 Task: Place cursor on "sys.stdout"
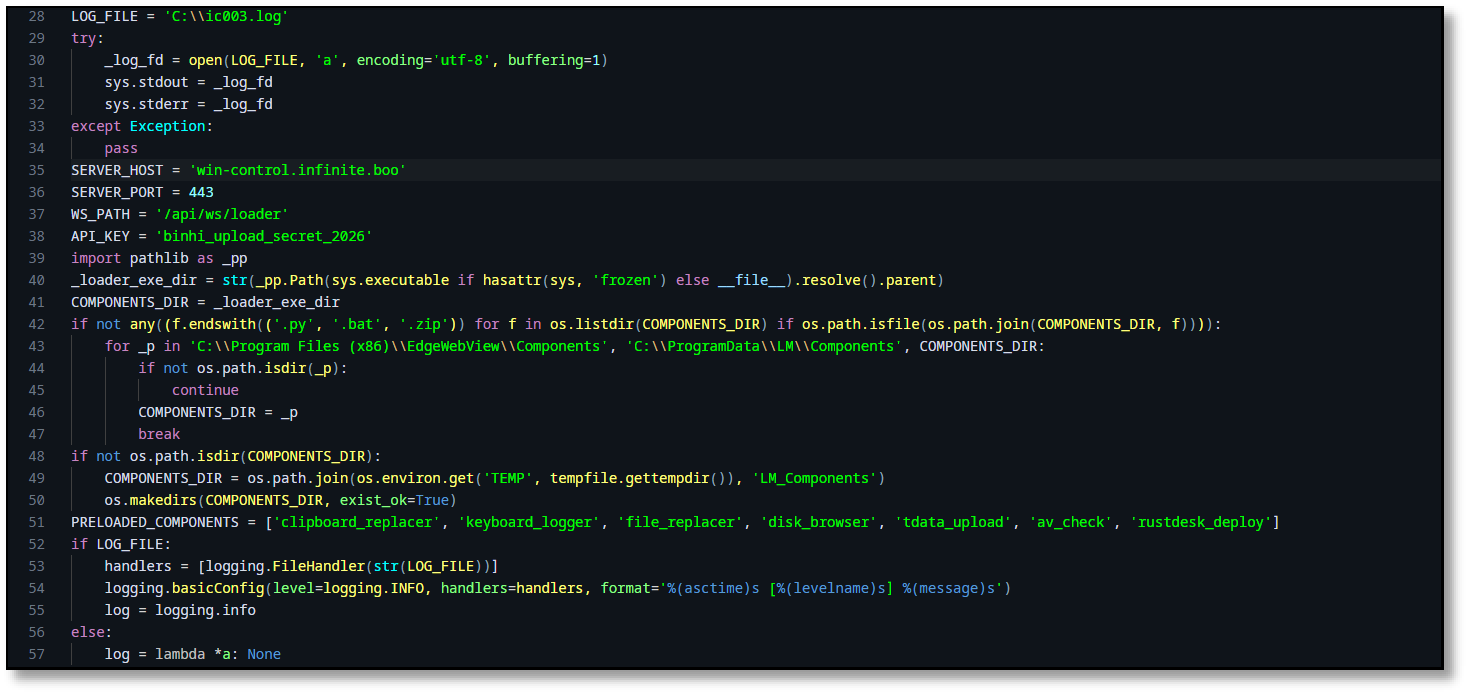pos(147,82)
